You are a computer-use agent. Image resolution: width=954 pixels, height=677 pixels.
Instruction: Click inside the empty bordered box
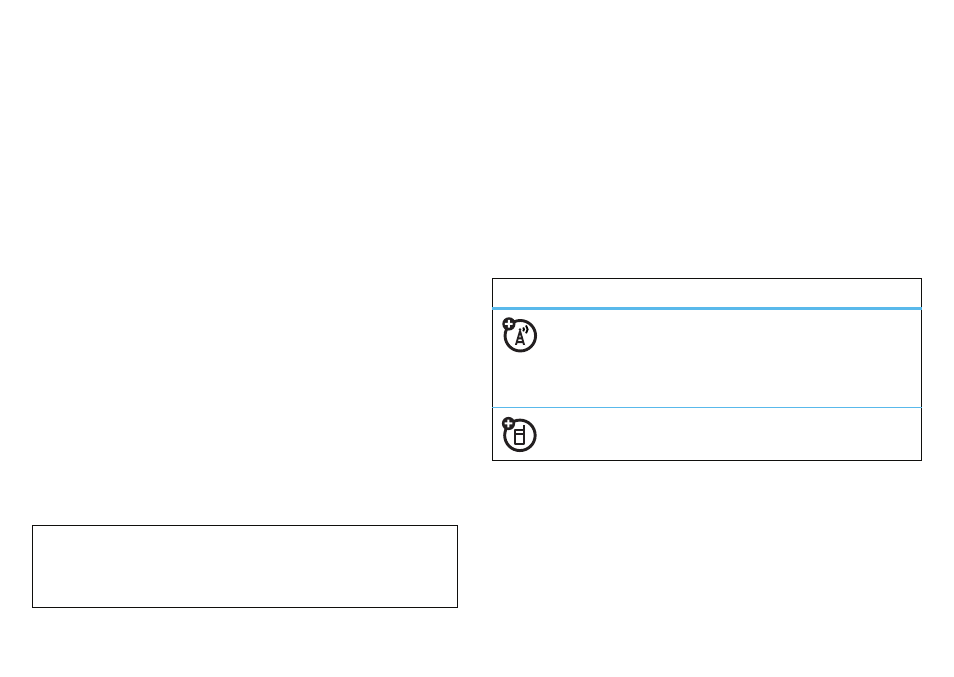[x=245, y=566]
